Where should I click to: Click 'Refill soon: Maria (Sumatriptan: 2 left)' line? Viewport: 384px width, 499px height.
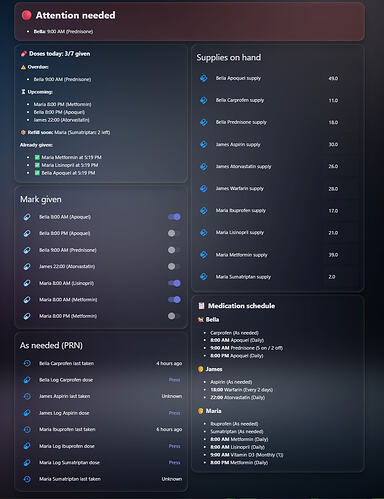(x=65, y=132)
